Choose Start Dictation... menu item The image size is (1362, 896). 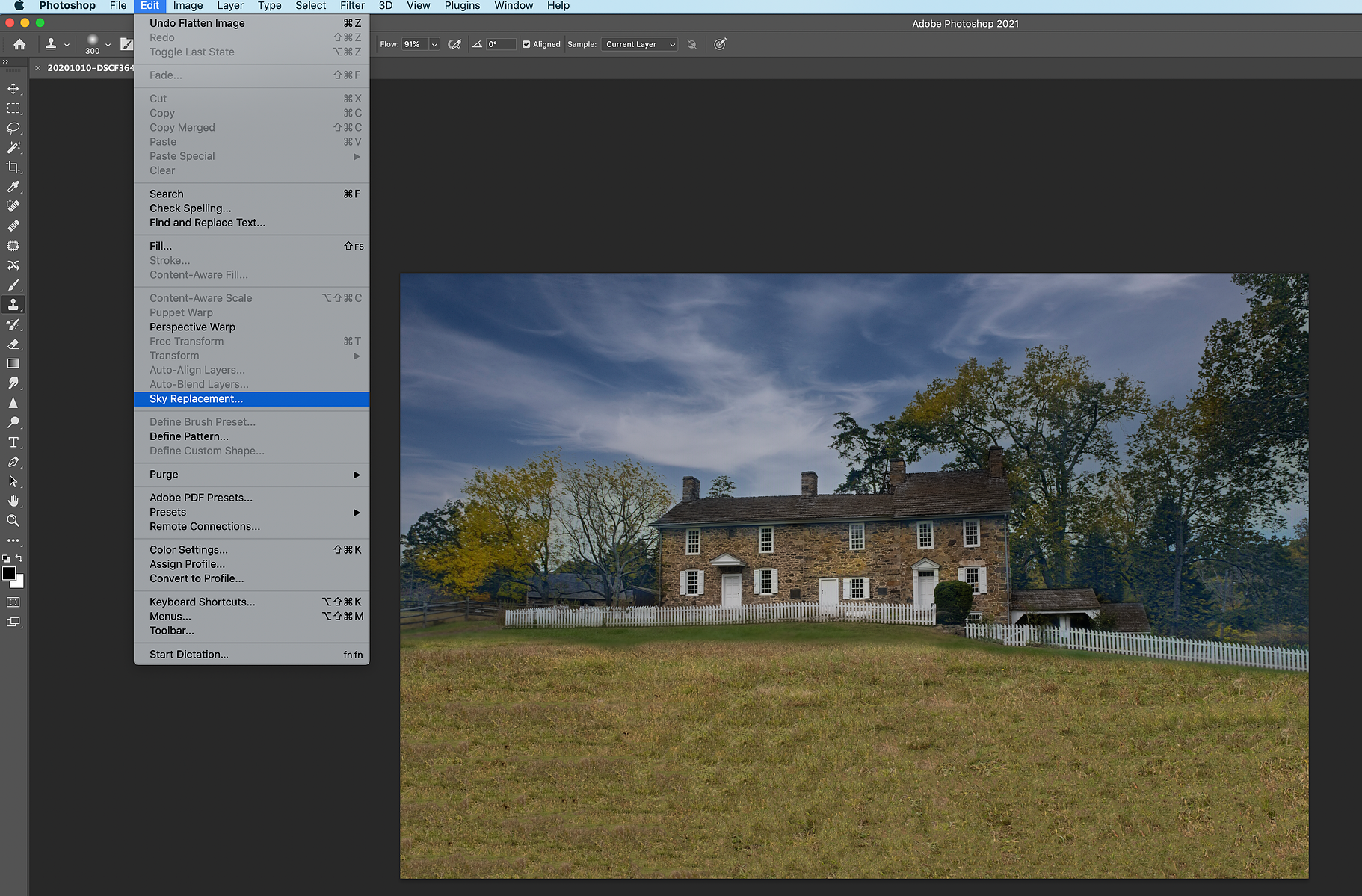point(251,655)
